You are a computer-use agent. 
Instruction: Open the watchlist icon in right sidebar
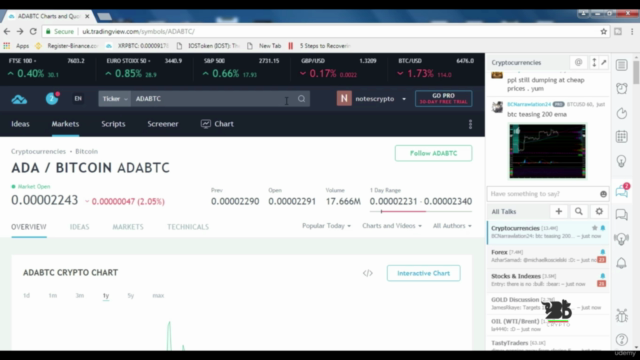tap(622, 65)
